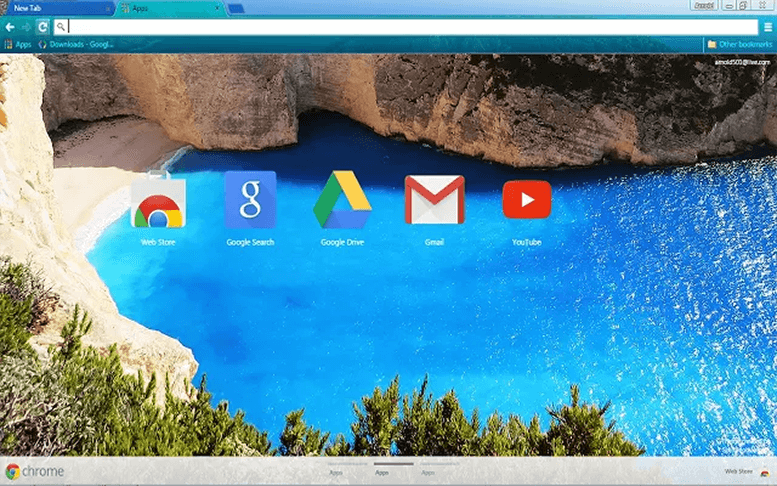Launch the Google Search app
Screen dimensions: 777x486
[250, 200]
